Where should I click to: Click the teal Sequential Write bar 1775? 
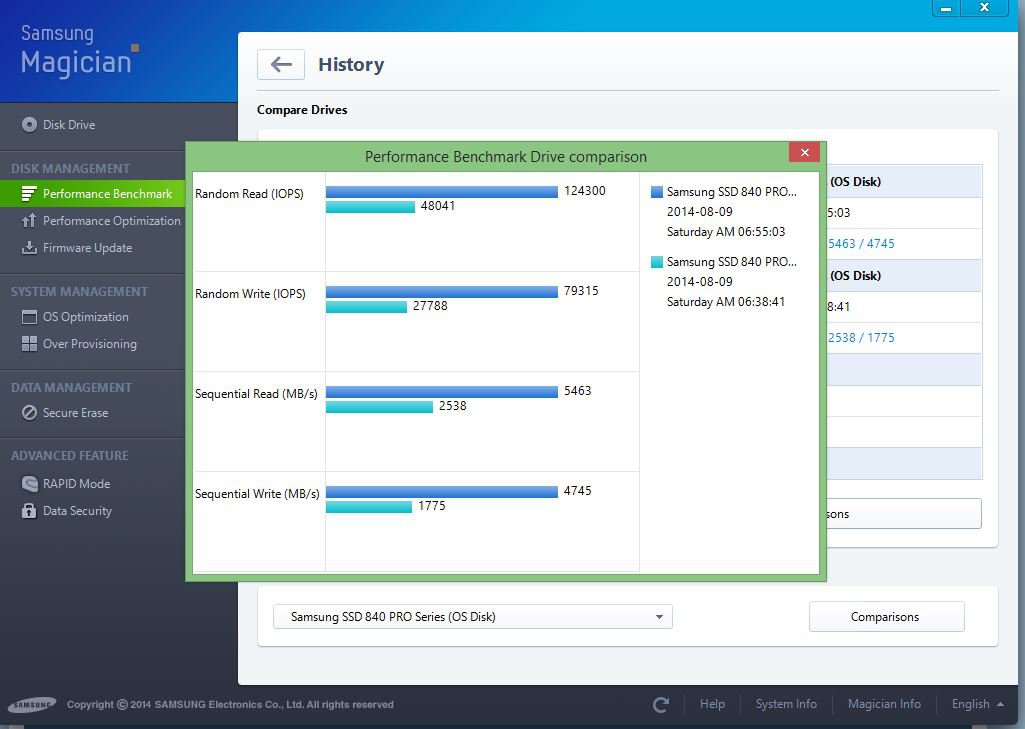[369, 507]
